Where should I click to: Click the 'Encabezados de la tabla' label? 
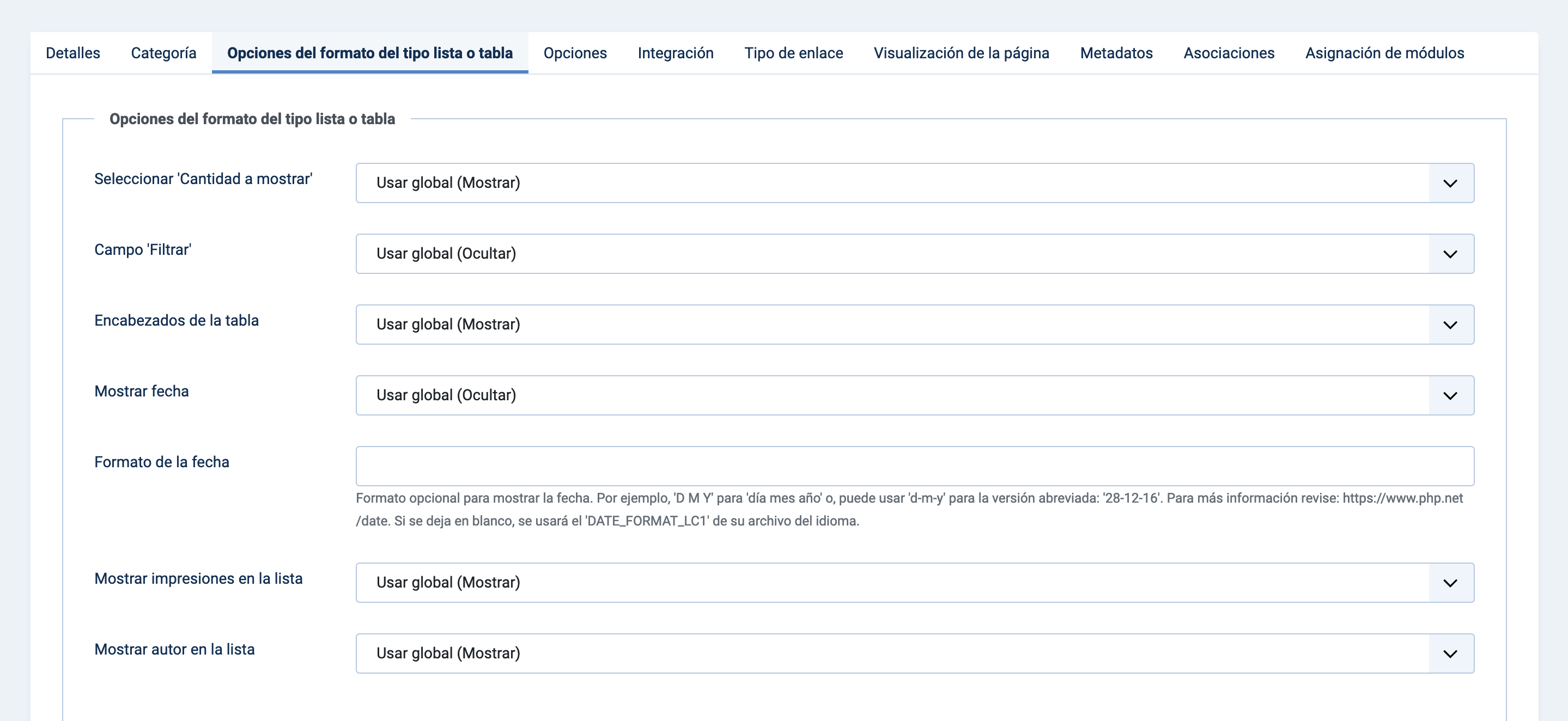177,321
